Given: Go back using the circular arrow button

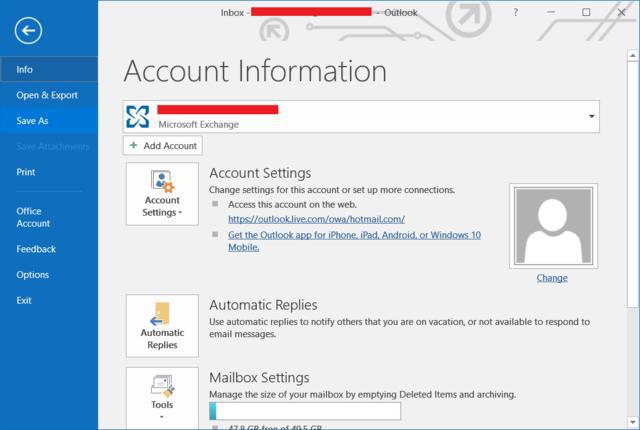Looking at the screenshot, I should [28, 31].
